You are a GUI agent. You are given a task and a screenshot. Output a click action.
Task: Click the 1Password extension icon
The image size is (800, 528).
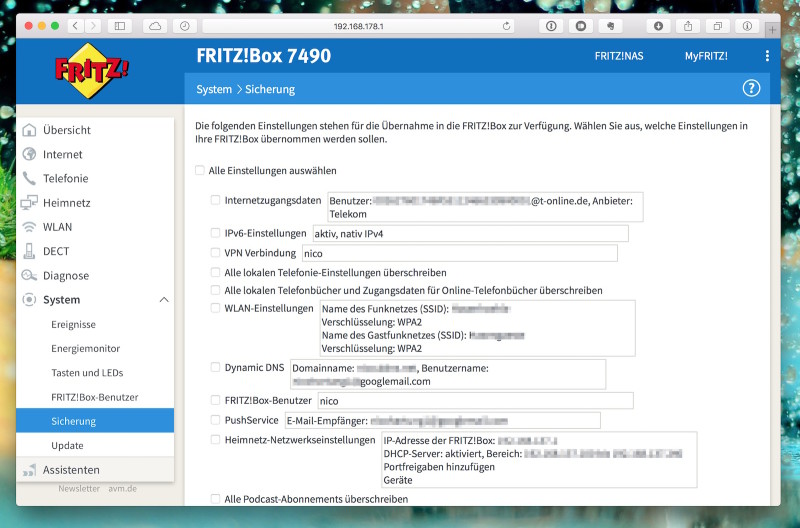point(551,26)
